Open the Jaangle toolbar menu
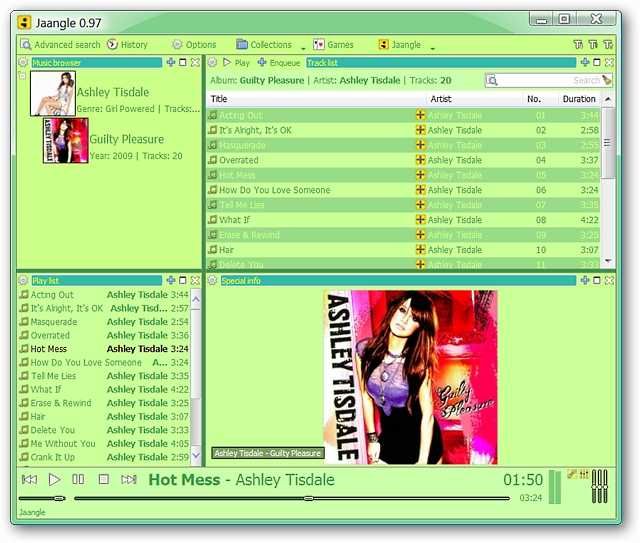 [400, 45]
